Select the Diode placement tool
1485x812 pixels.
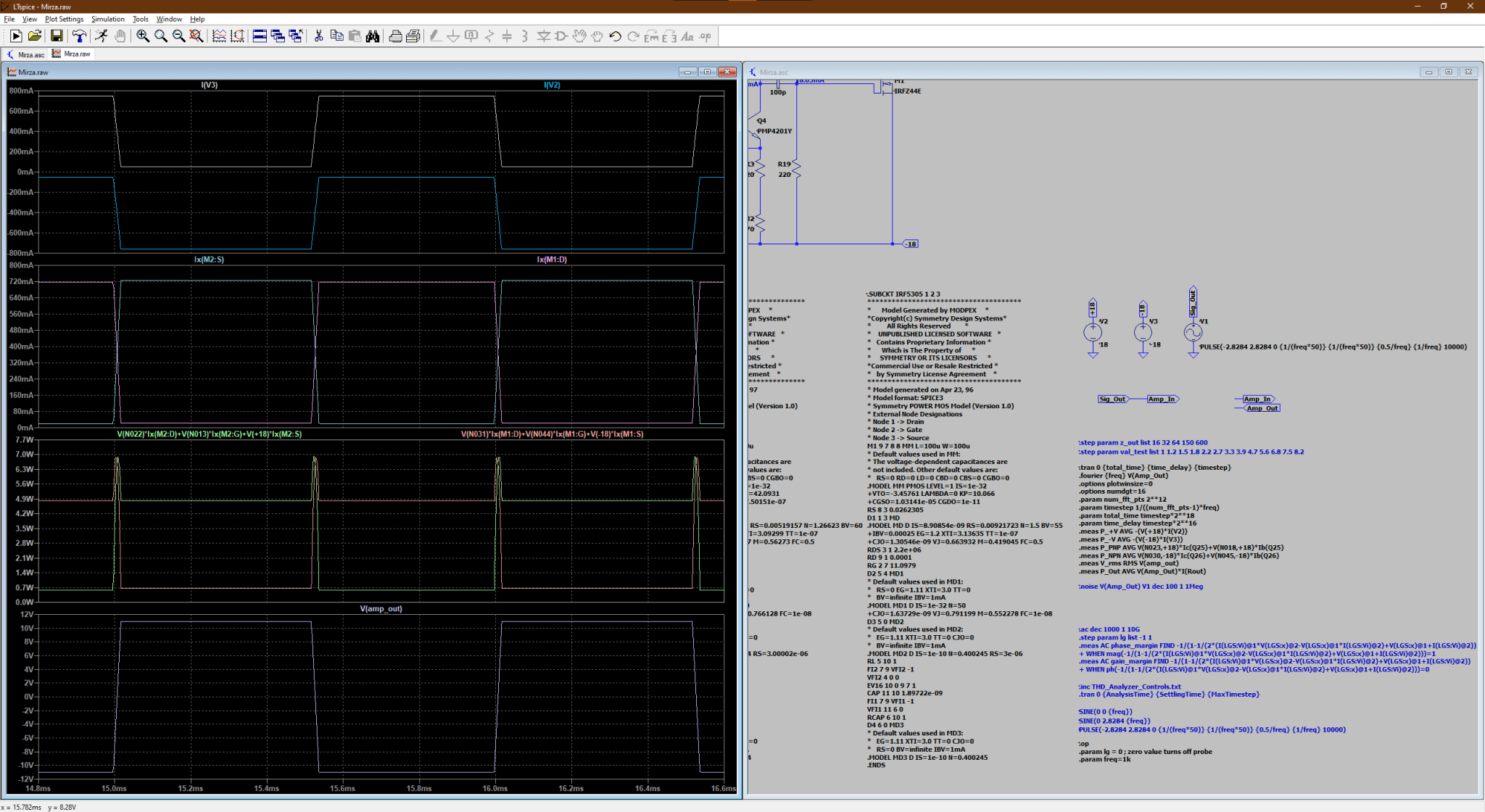click(x=543, y=36)
